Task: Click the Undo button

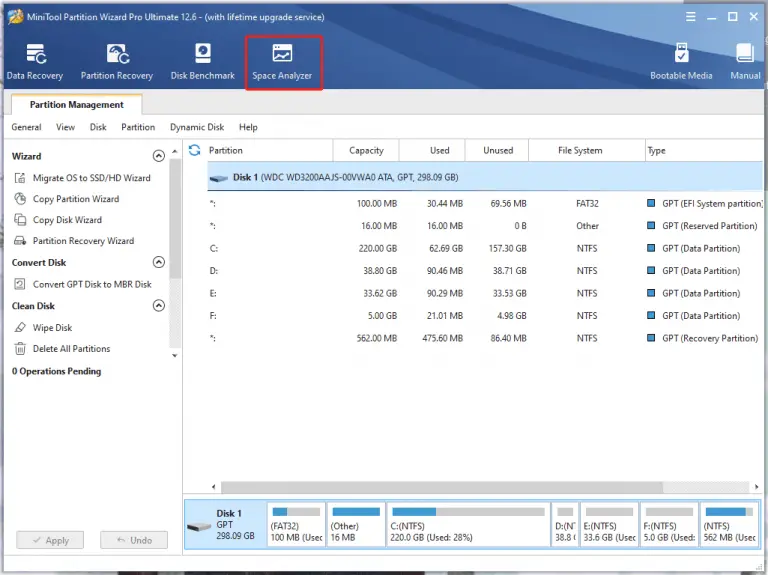Action: click(x=134, y=540)
